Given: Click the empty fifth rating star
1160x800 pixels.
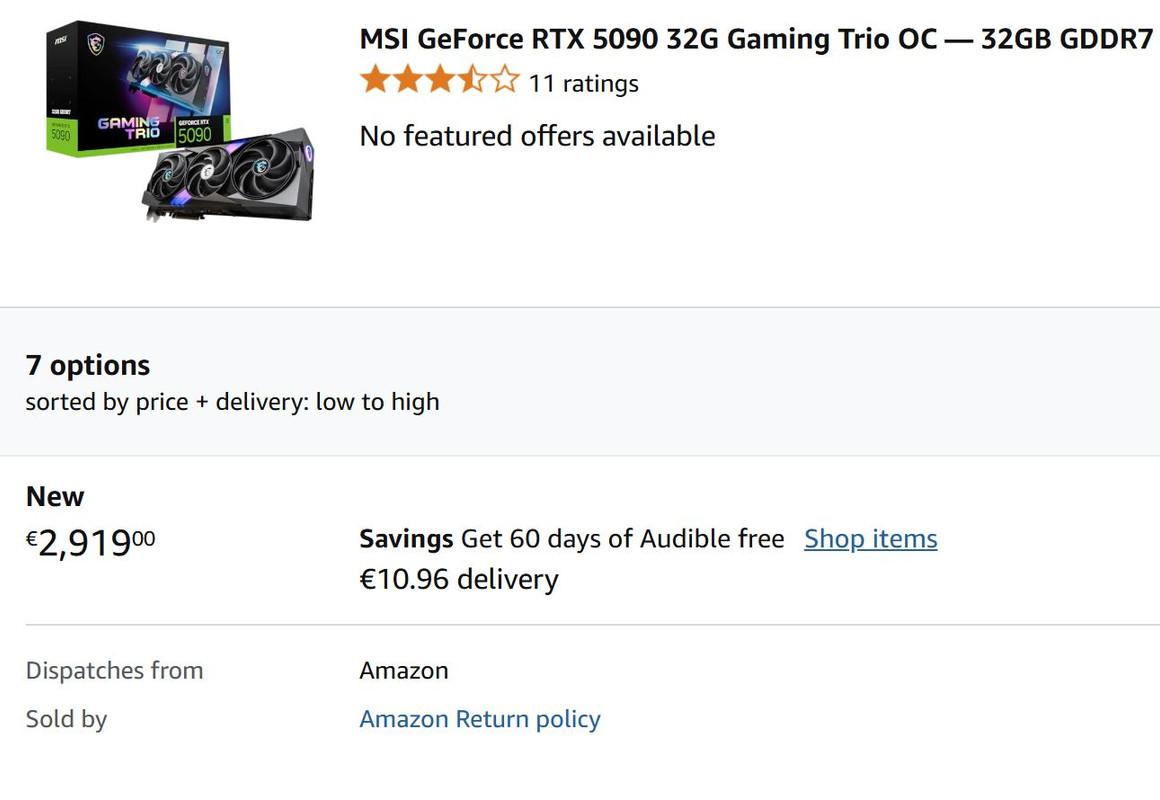Looking at the screenshot, I should (x=505, y=79).
